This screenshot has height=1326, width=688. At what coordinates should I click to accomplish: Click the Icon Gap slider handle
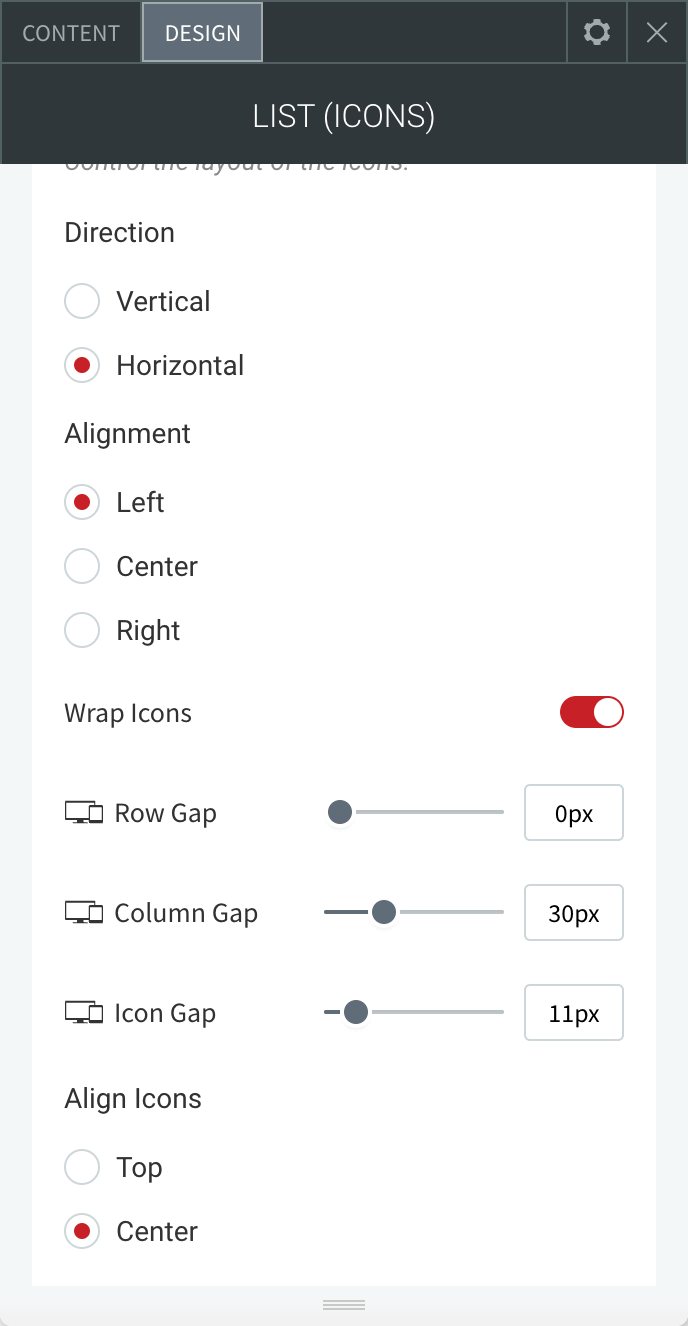point(356,1012)
